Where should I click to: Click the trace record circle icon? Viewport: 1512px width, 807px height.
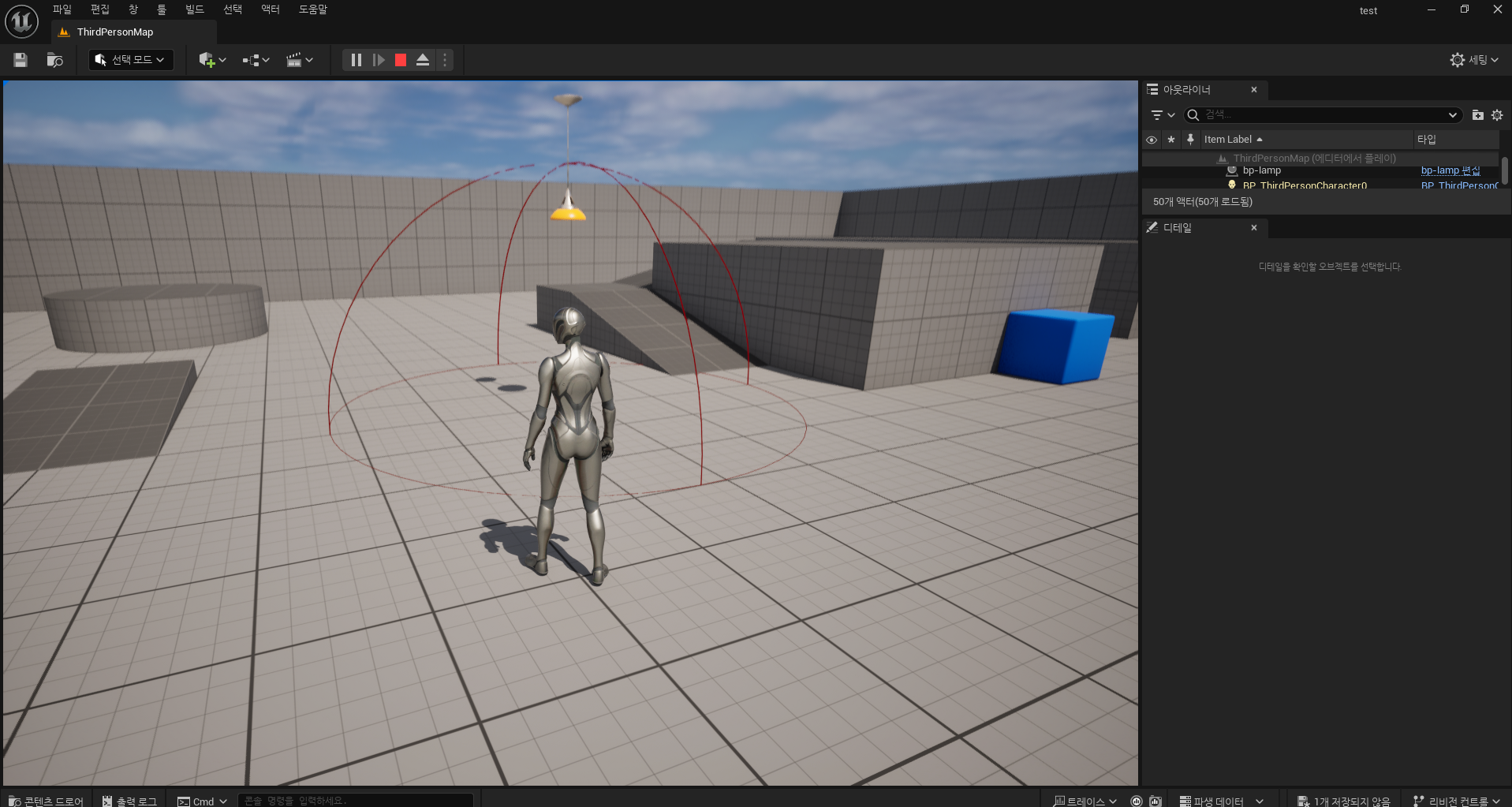pos(1137,801)
